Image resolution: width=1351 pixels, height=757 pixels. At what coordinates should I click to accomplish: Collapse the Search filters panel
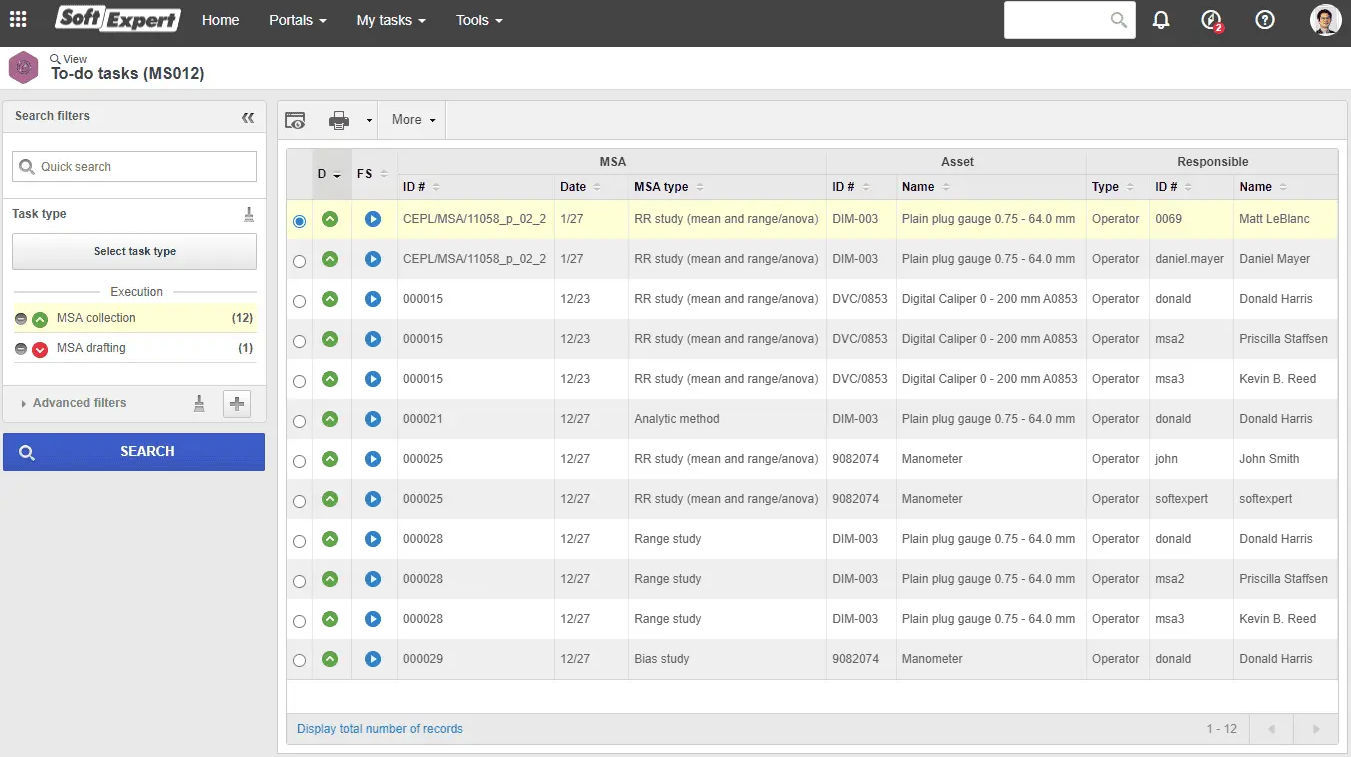pyautogui.click(x=248, y=116)
